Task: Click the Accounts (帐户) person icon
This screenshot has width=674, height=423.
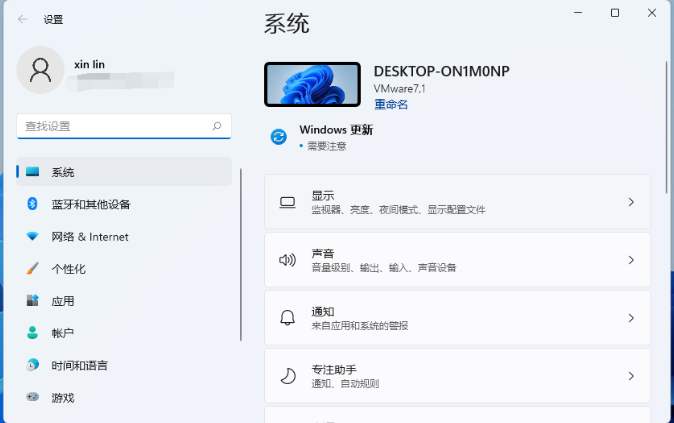Action: [x=32, y=333]
